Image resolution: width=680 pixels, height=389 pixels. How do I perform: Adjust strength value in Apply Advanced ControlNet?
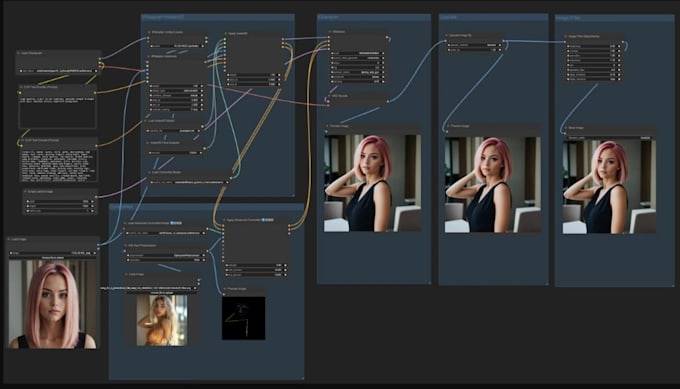255,265
